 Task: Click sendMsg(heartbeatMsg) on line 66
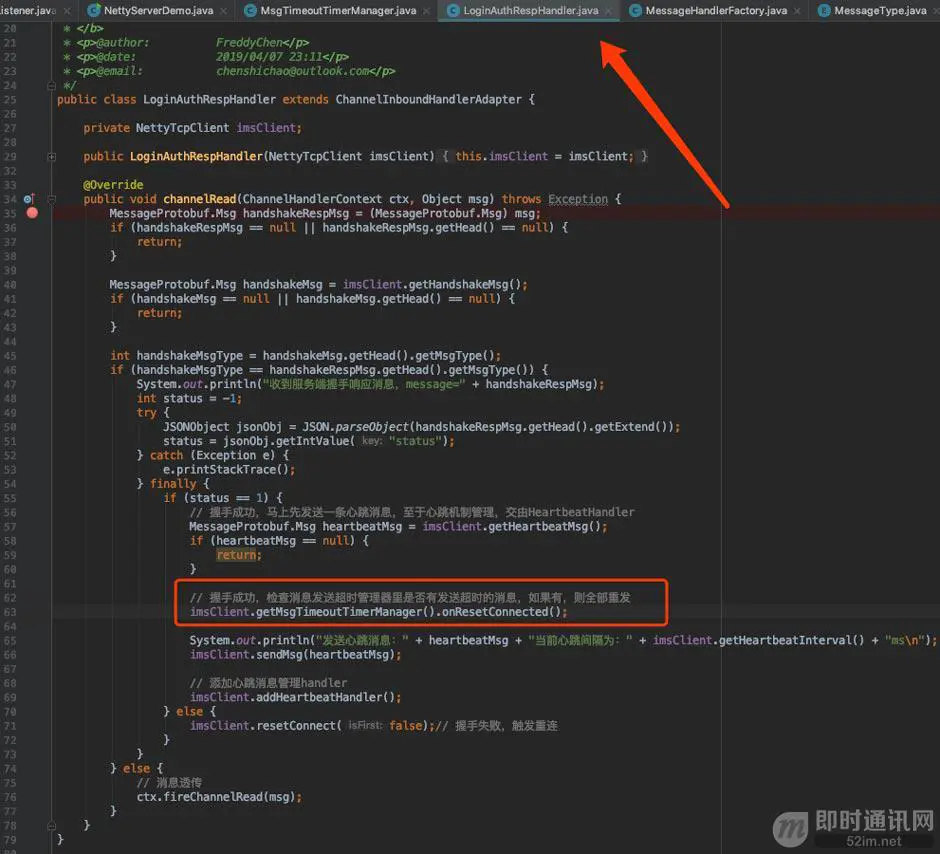point(326,654)
